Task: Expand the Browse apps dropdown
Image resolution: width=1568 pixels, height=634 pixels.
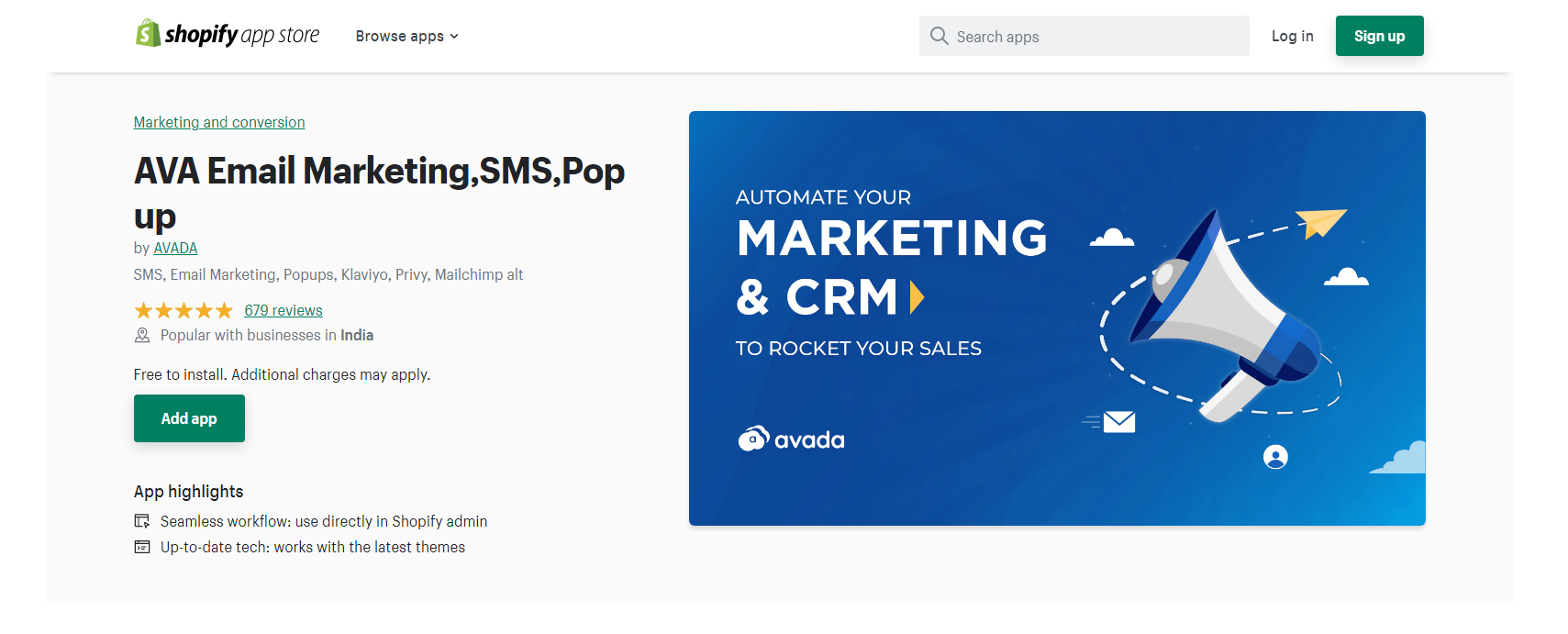Action: coord(400,37)
